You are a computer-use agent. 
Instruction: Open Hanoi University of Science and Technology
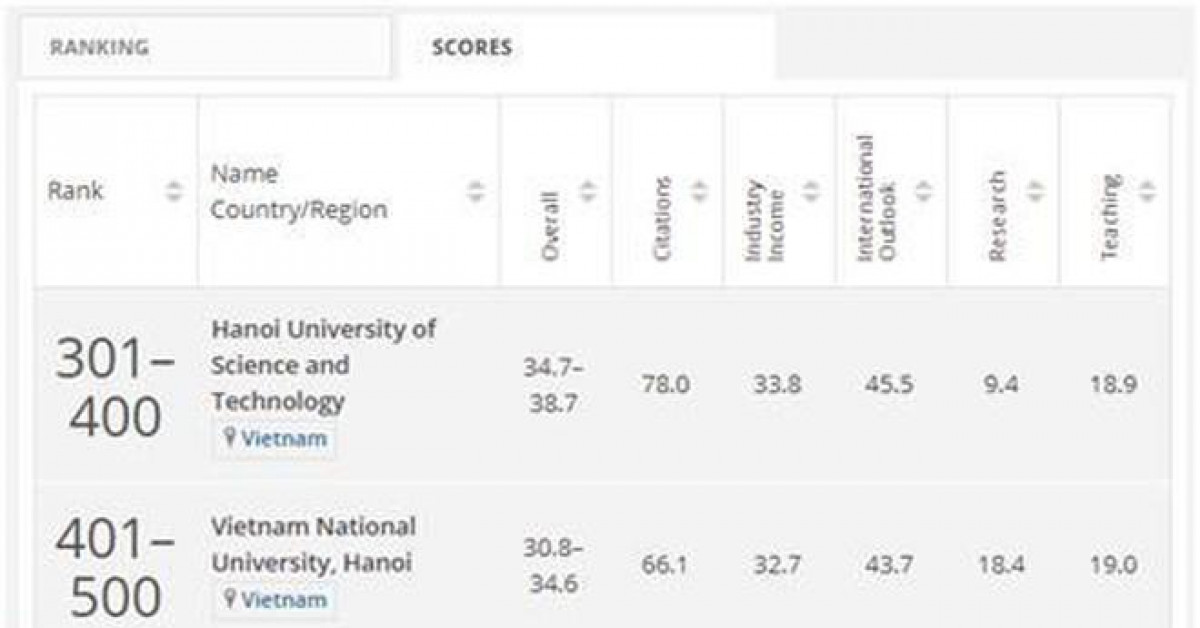323,365
